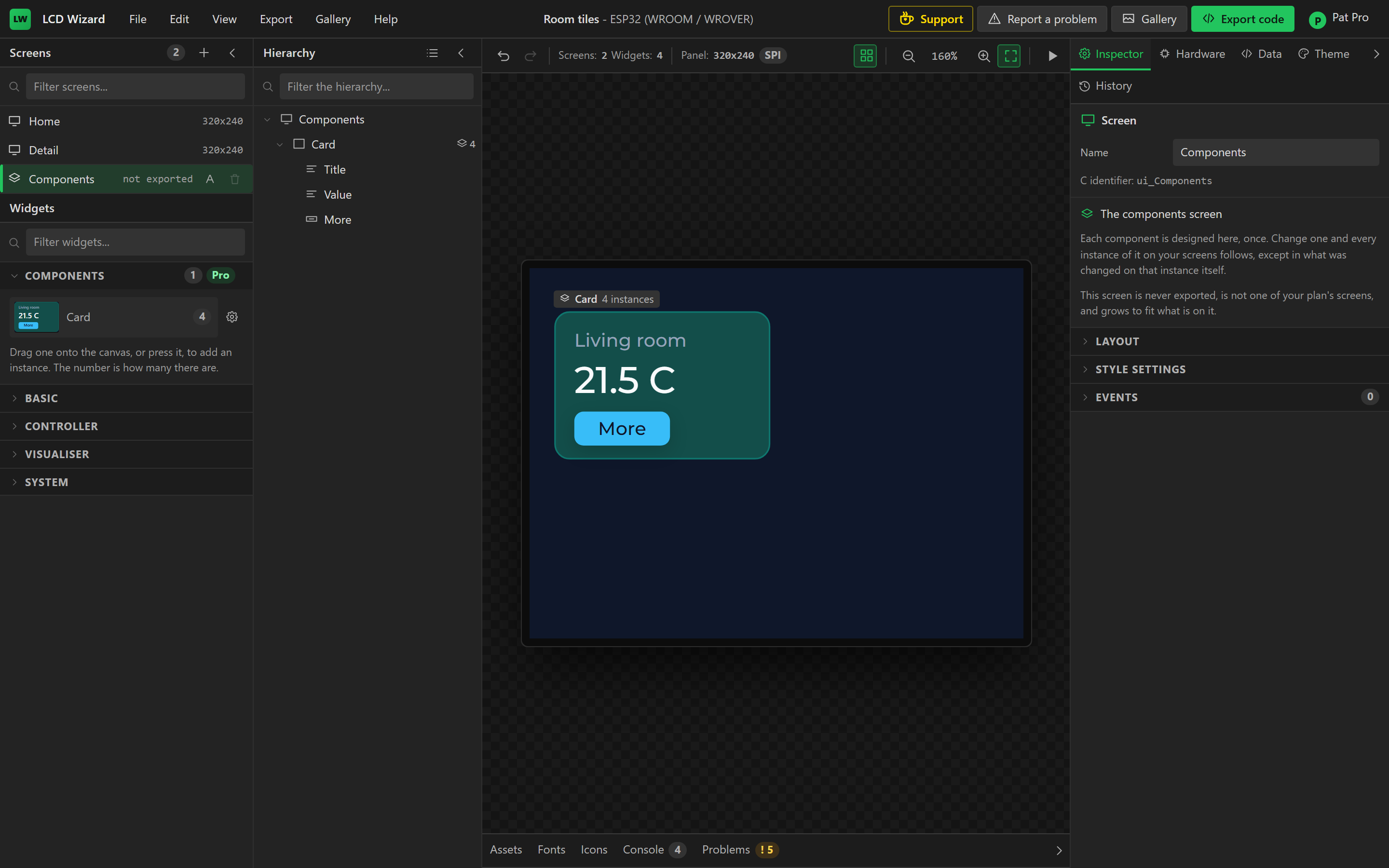Expand the LAYOUT inspector section
The height and width of the screenshot is (868, 1389).
(1229, 341)
